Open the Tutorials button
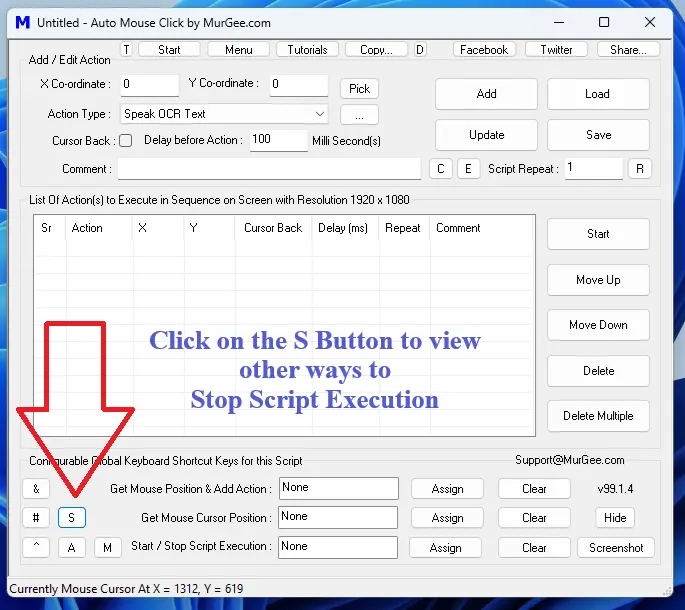Image resolution: width=685 pixels, height=610 pixels. 307,49
